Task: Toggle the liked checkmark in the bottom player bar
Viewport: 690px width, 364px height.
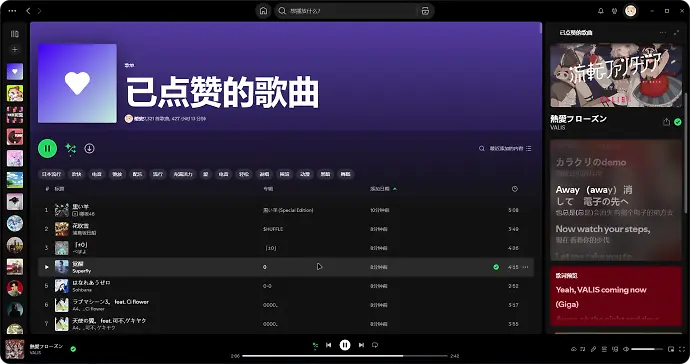Action: [73, 349]
